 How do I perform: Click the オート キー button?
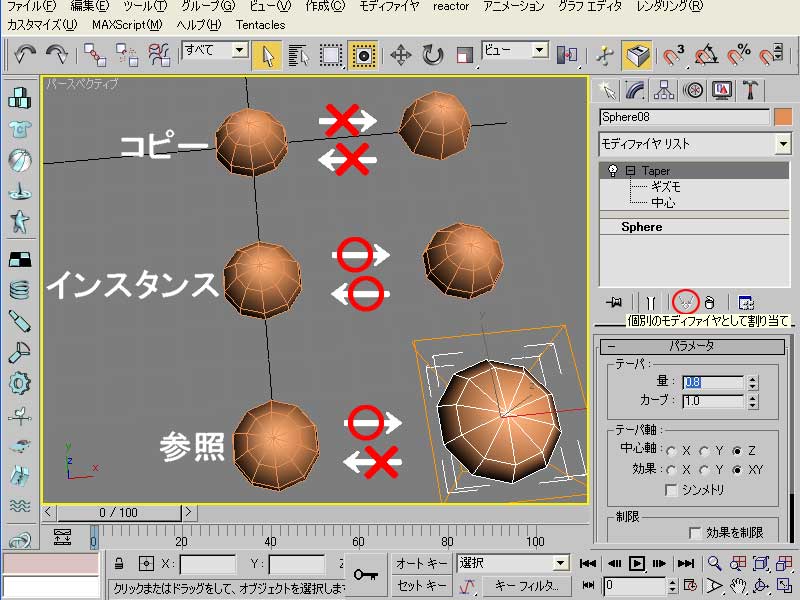pos(421,564)
